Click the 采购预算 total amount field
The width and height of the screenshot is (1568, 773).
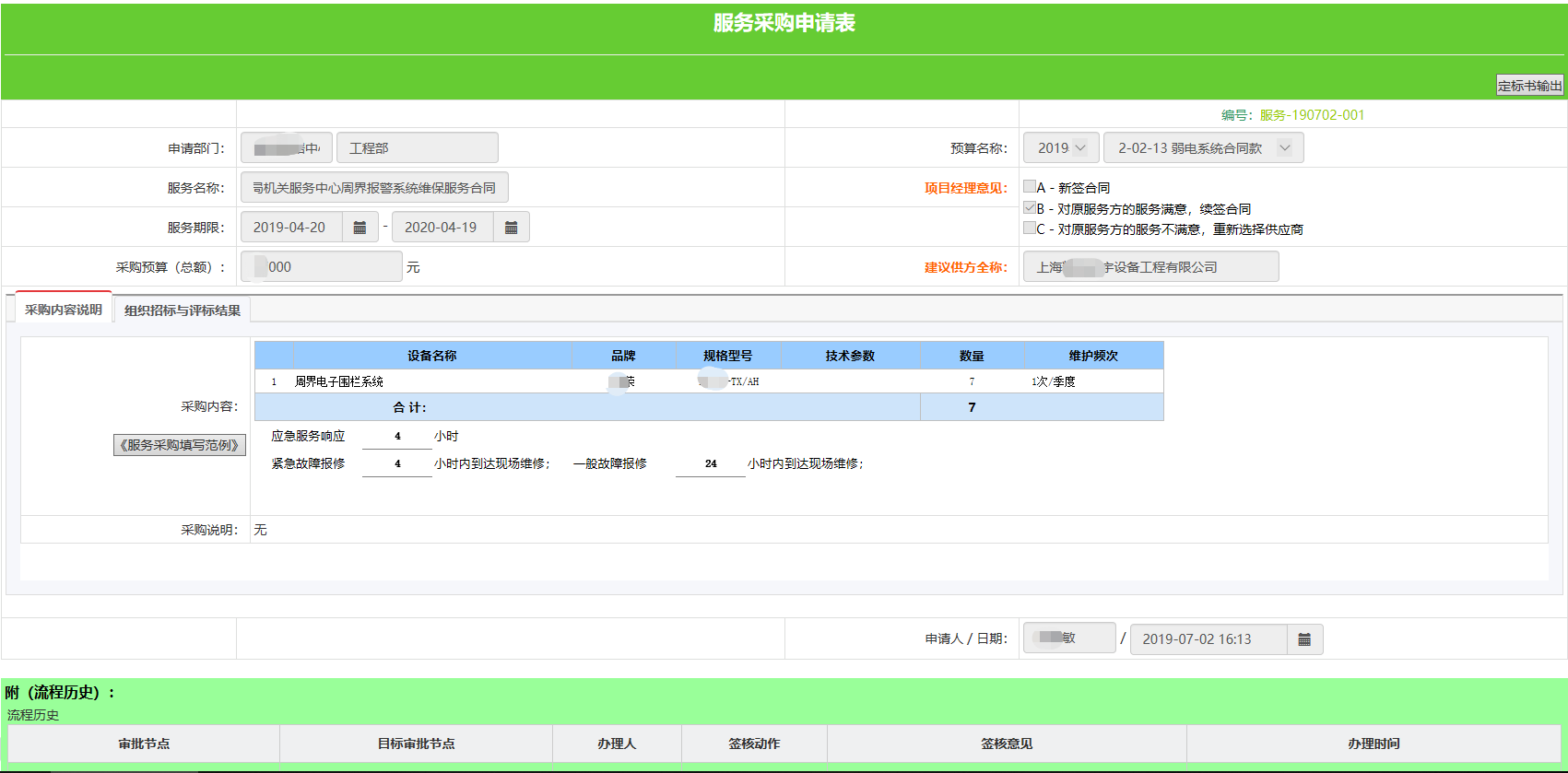pyautogui.click(x=321, y=267)
